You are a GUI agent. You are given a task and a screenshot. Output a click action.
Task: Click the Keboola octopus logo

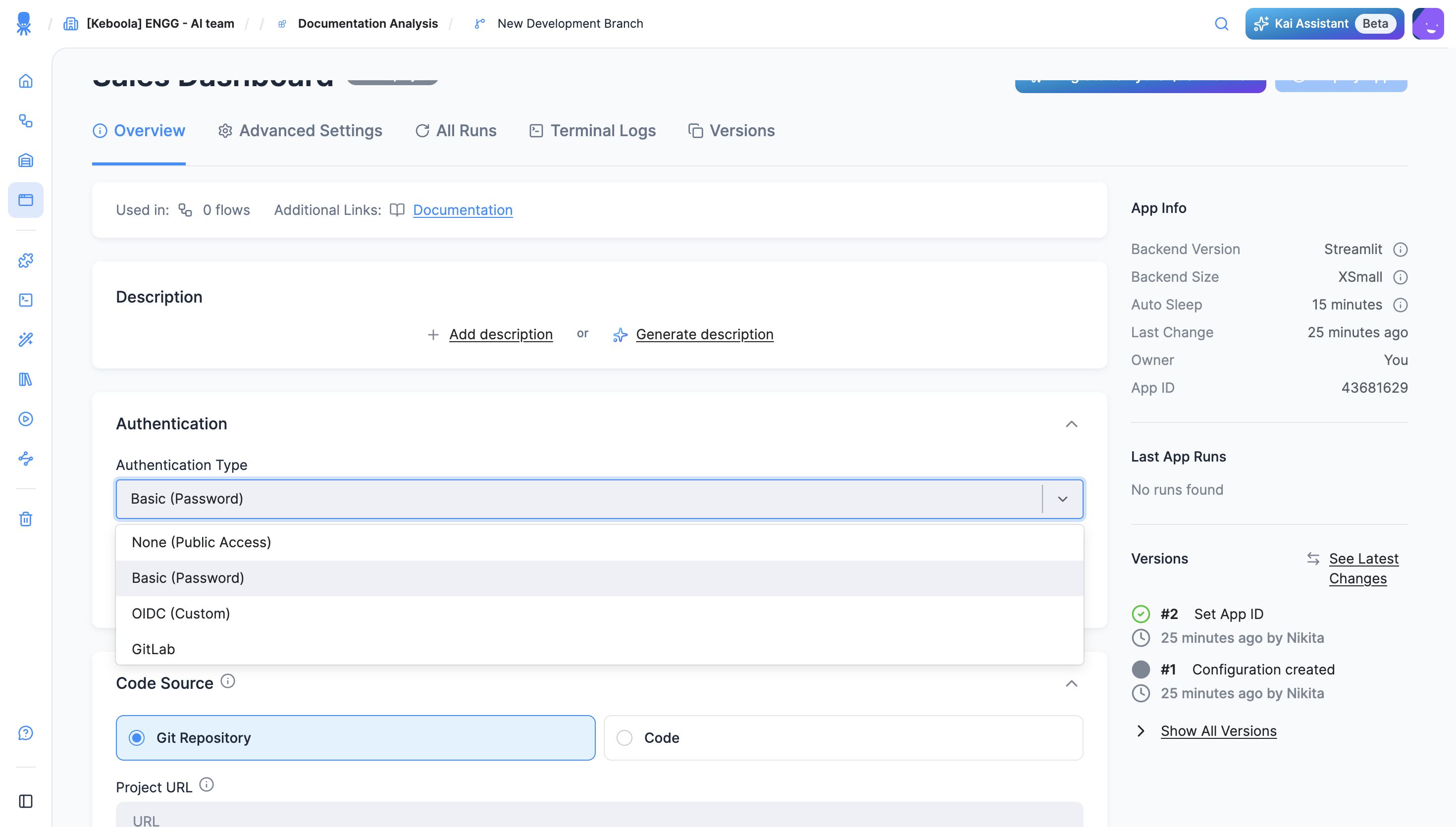click(23, 23)
